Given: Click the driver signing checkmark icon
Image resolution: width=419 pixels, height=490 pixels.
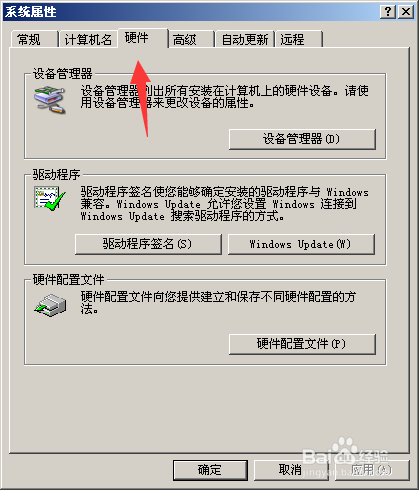Looking at the screenshot, I should click(x=50, y=199).
